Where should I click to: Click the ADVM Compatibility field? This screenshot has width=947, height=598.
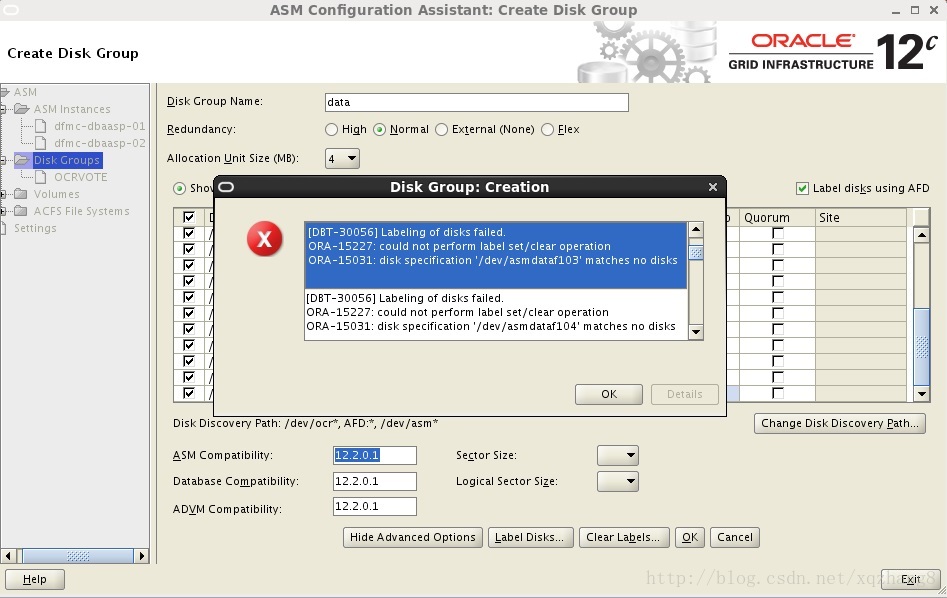tap(374, 506)
